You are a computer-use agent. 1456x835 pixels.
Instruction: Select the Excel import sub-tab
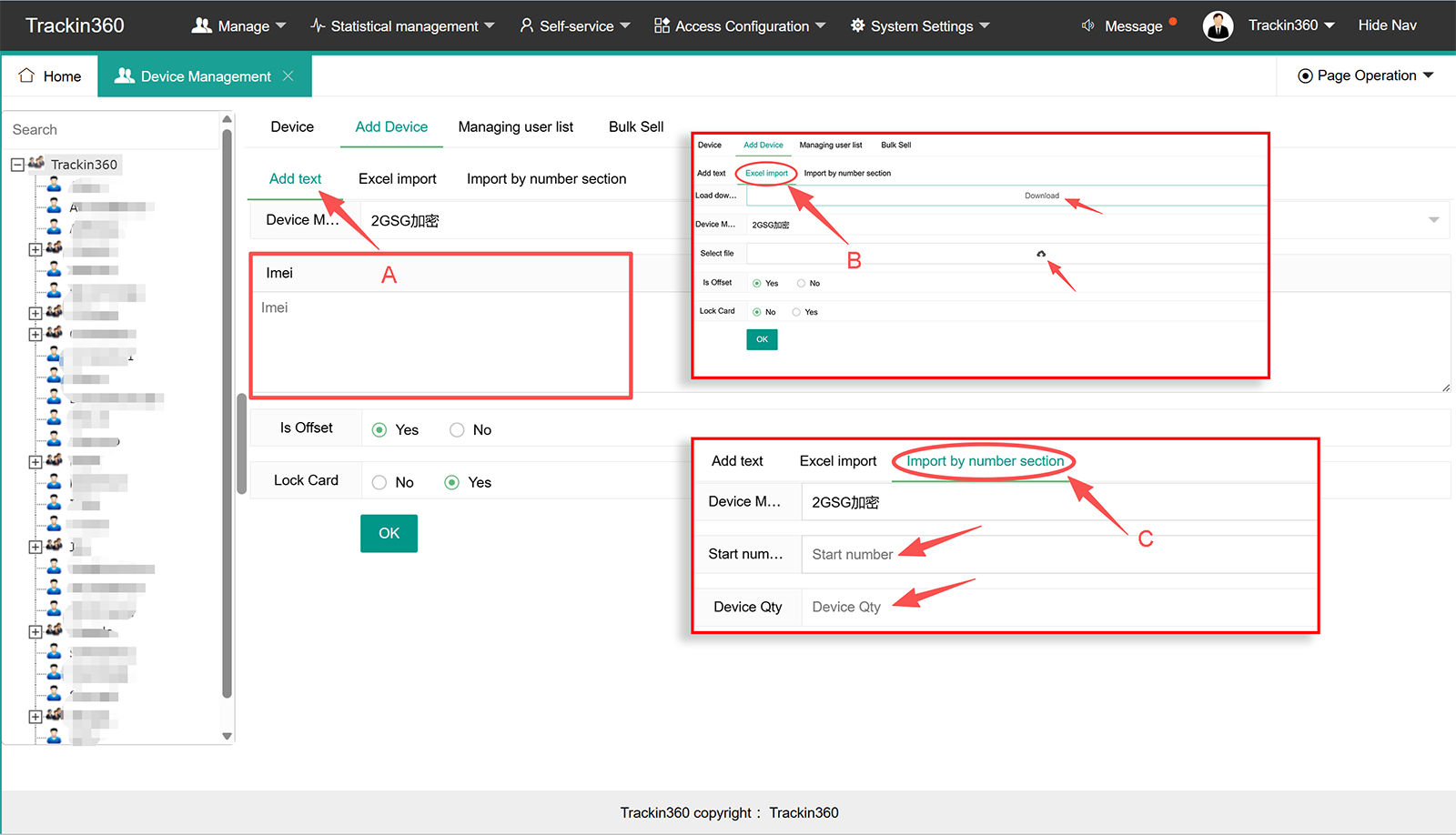point(398,179)
